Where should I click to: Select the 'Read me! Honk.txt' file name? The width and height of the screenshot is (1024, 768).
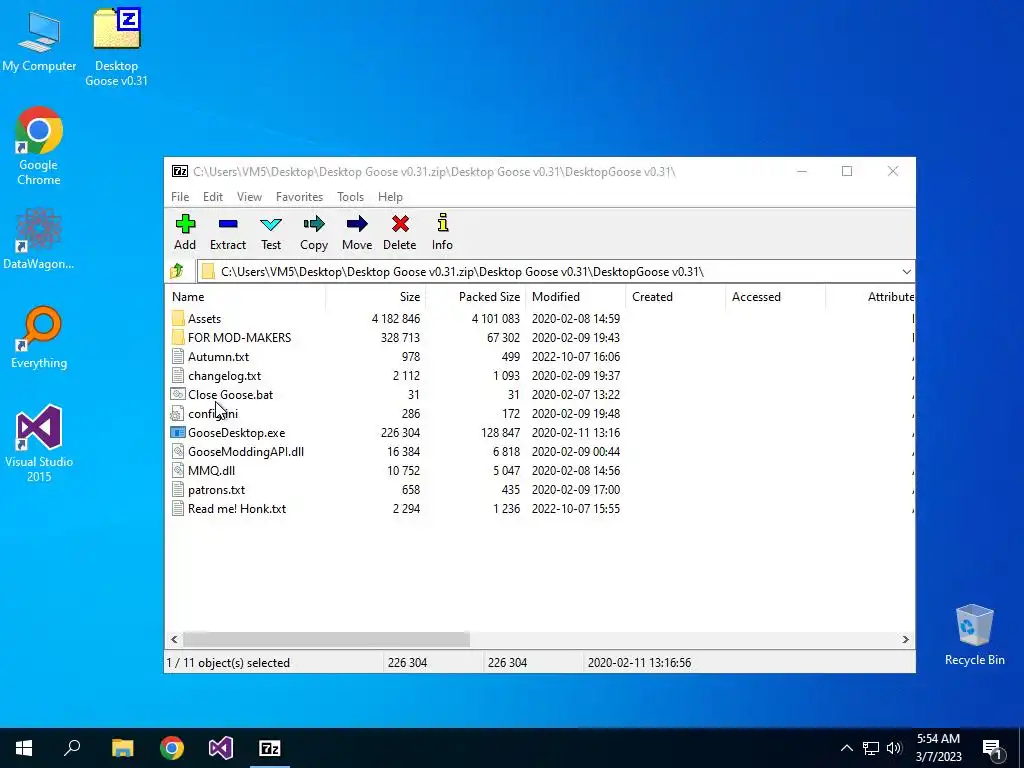click(x=237, y=508)
